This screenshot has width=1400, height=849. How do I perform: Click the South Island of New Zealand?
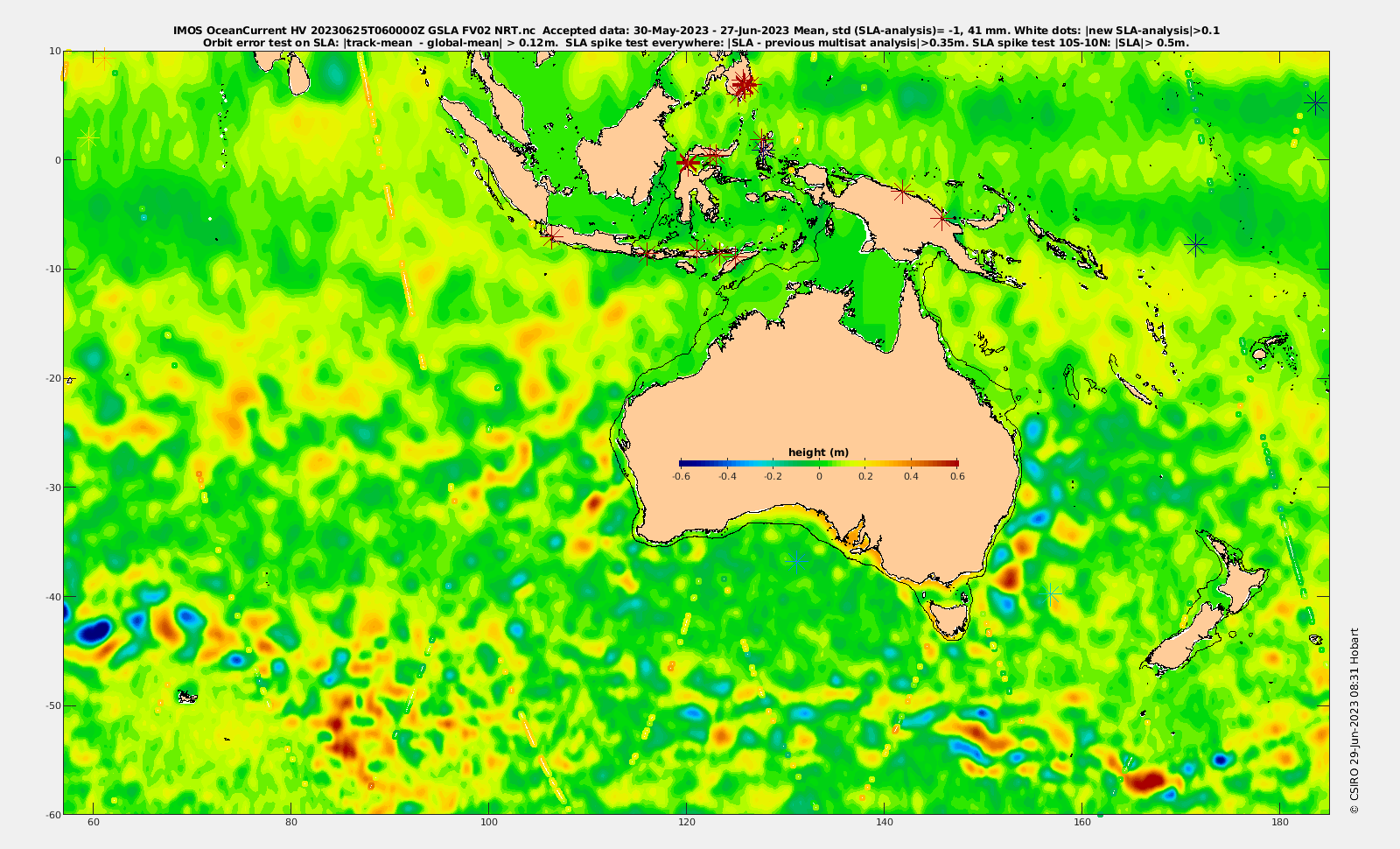click(1184, 641)
